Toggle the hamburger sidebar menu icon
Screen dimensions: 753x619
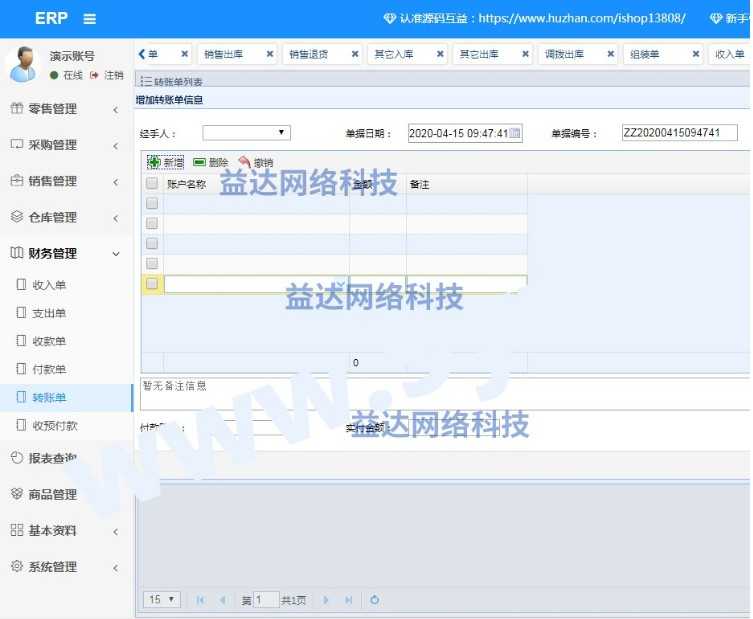89,19
